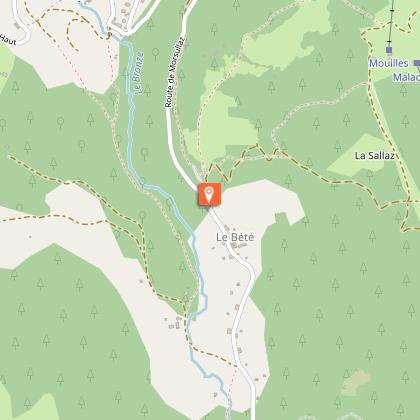The width and height of the screenshot is (420, 420).
Task: Click the "Le Bété" hamlet label
Action: [235, 237]
